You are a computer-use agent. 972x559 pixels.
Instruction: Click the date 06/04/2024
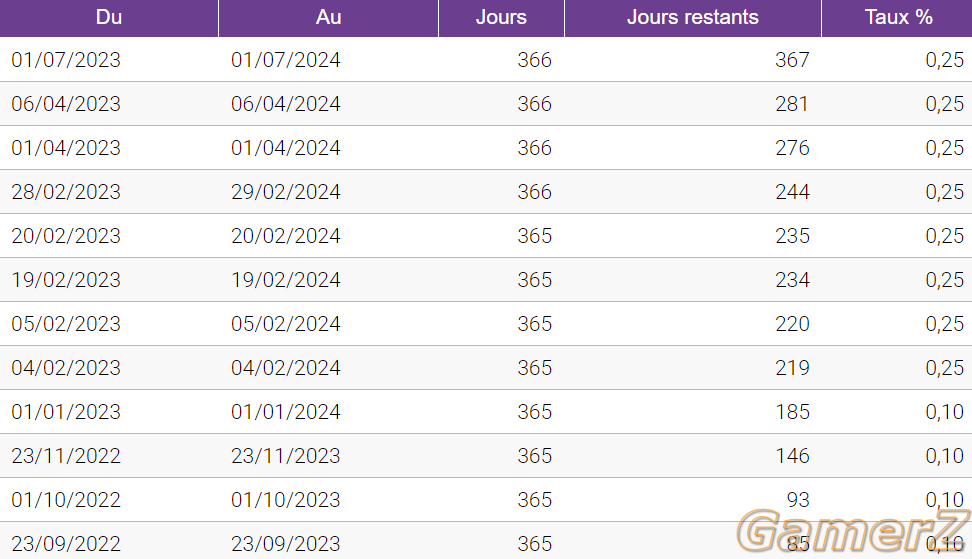coord(286,103)
